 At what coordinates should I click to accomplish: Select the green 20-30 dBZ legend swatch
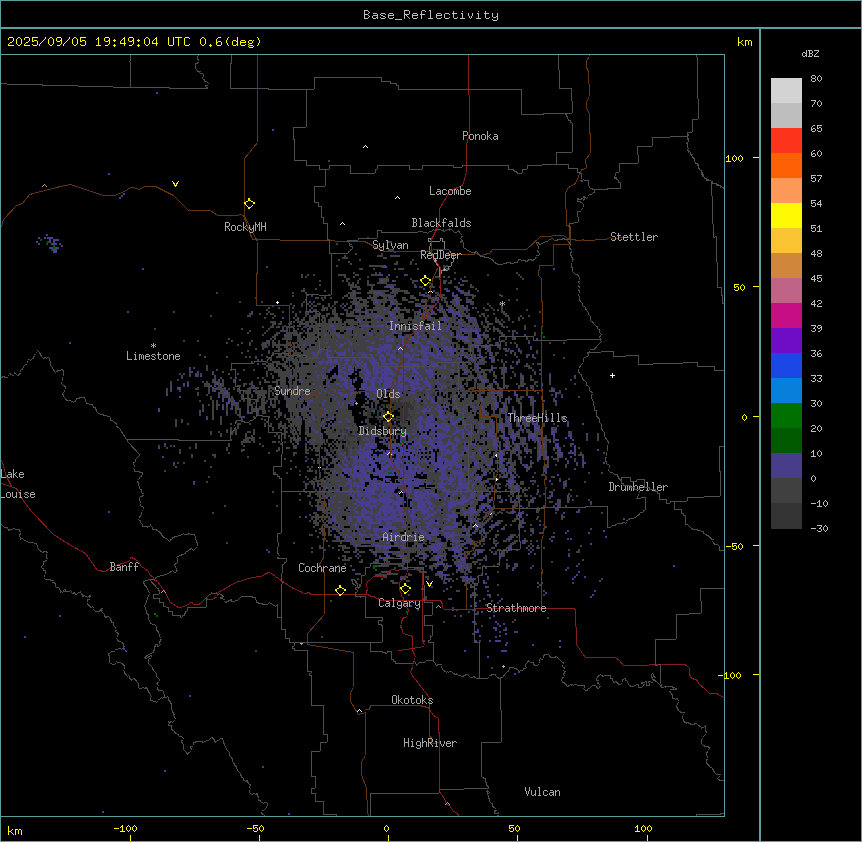pyautogui.click(x=786, y=416)
